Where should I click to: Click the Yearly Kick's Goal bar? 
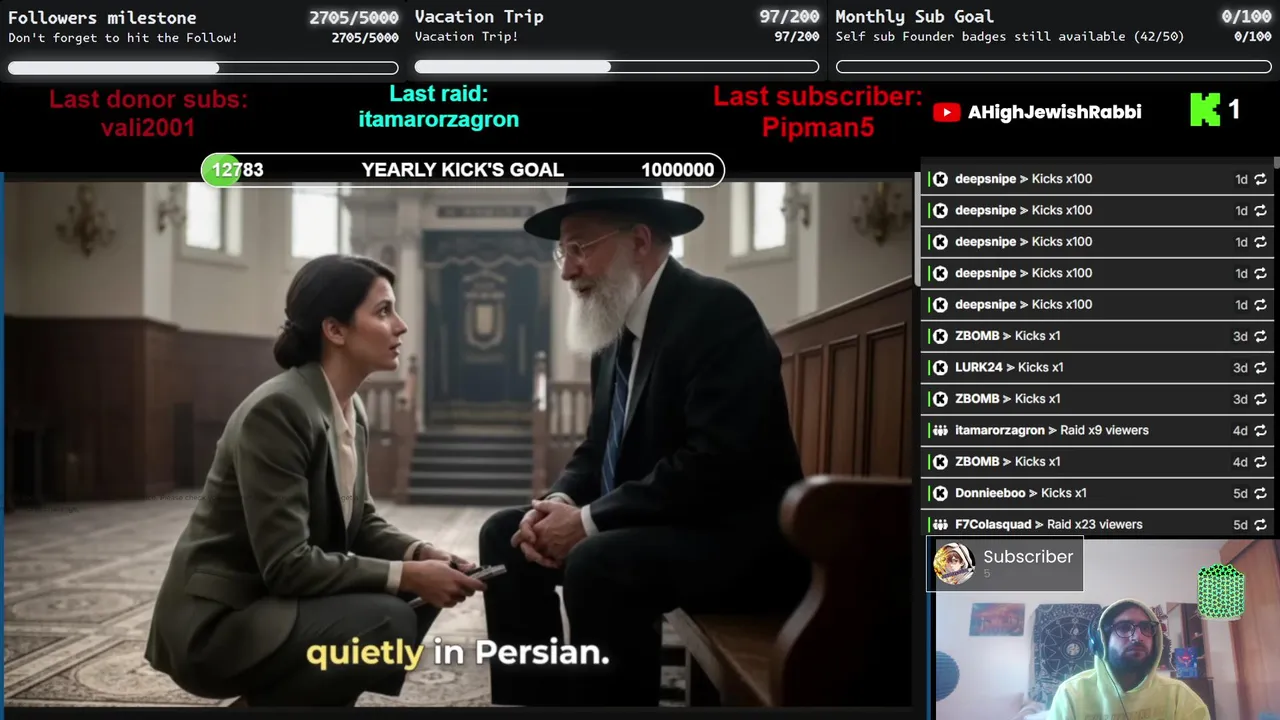462,170
